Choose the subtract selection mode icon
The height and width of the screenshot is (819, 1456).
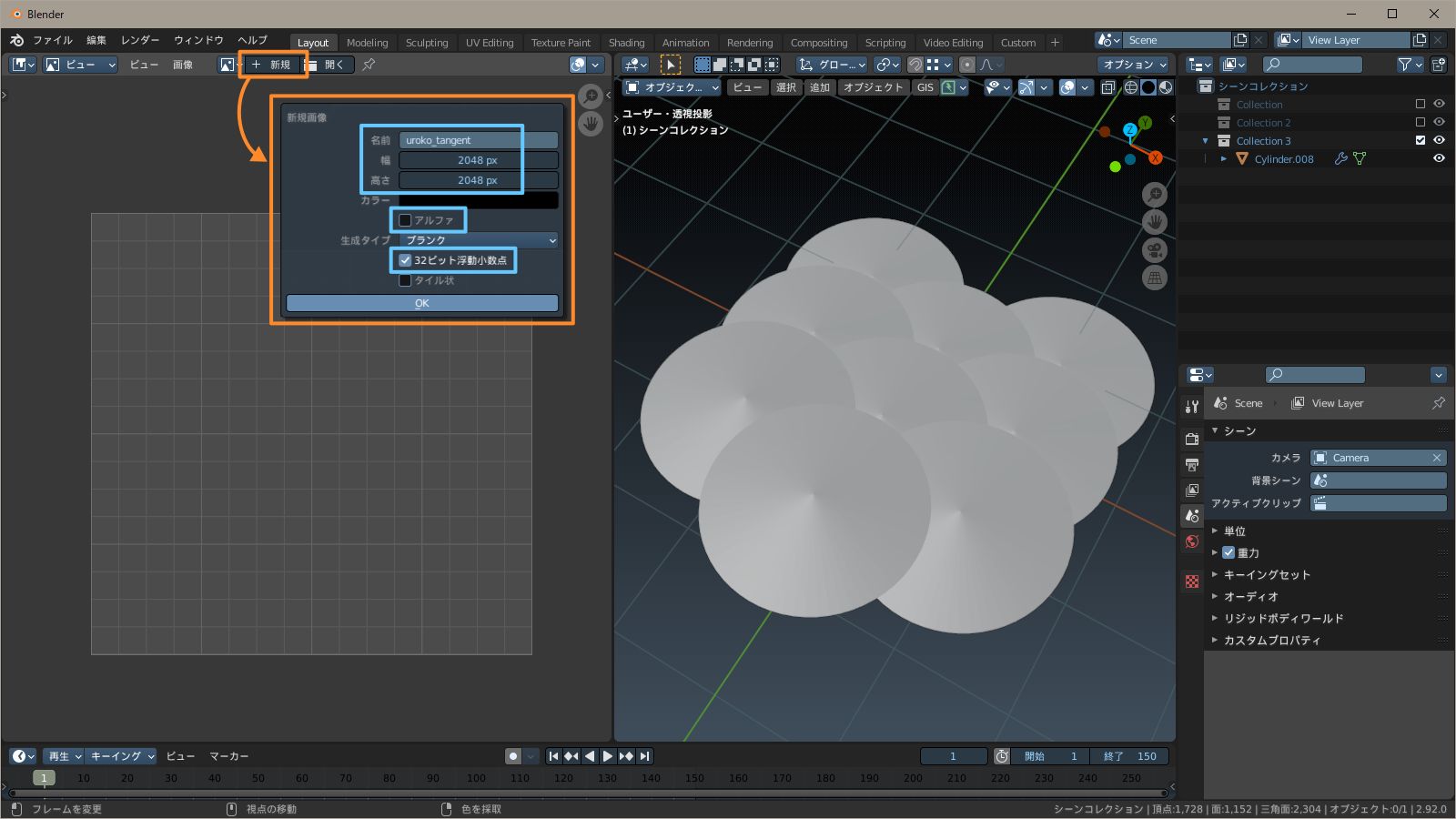737,65
